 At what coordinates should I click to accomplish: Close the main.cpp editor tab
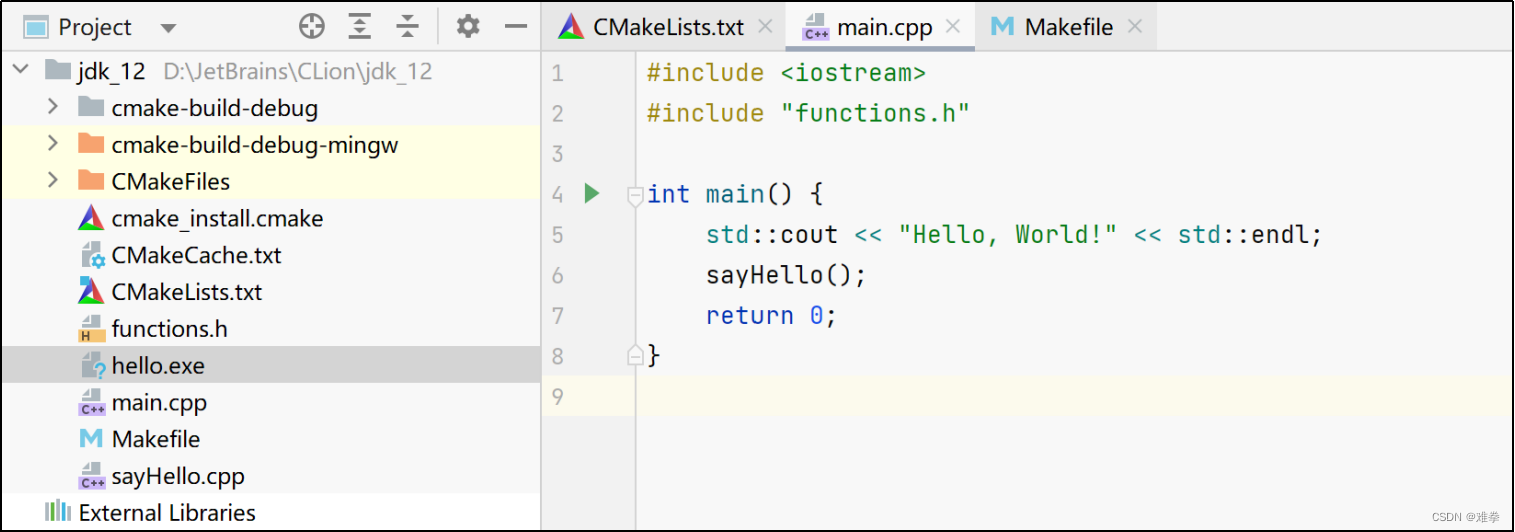pos(953,27)
